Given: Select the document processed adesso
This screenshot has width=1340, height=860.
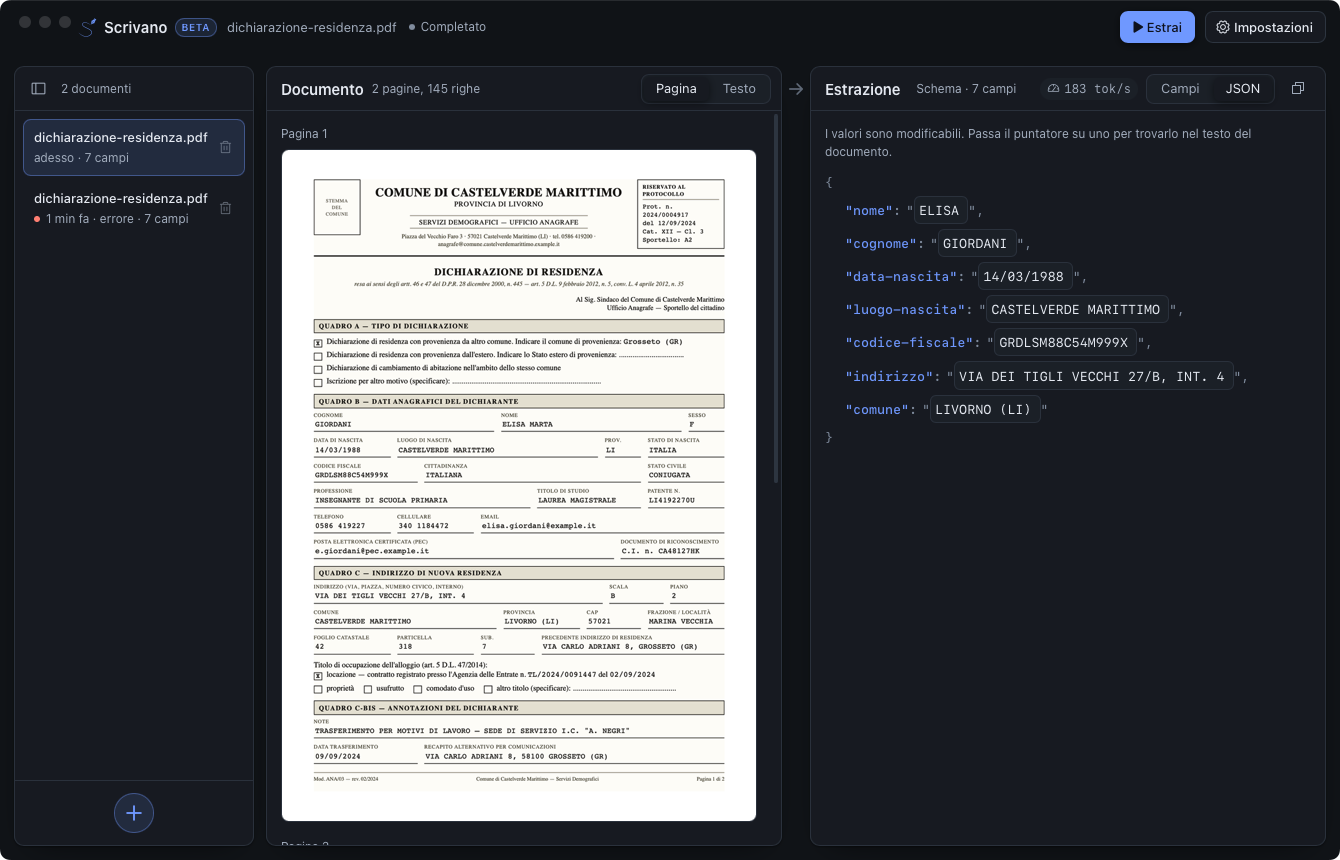Looking at the screenshot, I should tap(134, 147).
